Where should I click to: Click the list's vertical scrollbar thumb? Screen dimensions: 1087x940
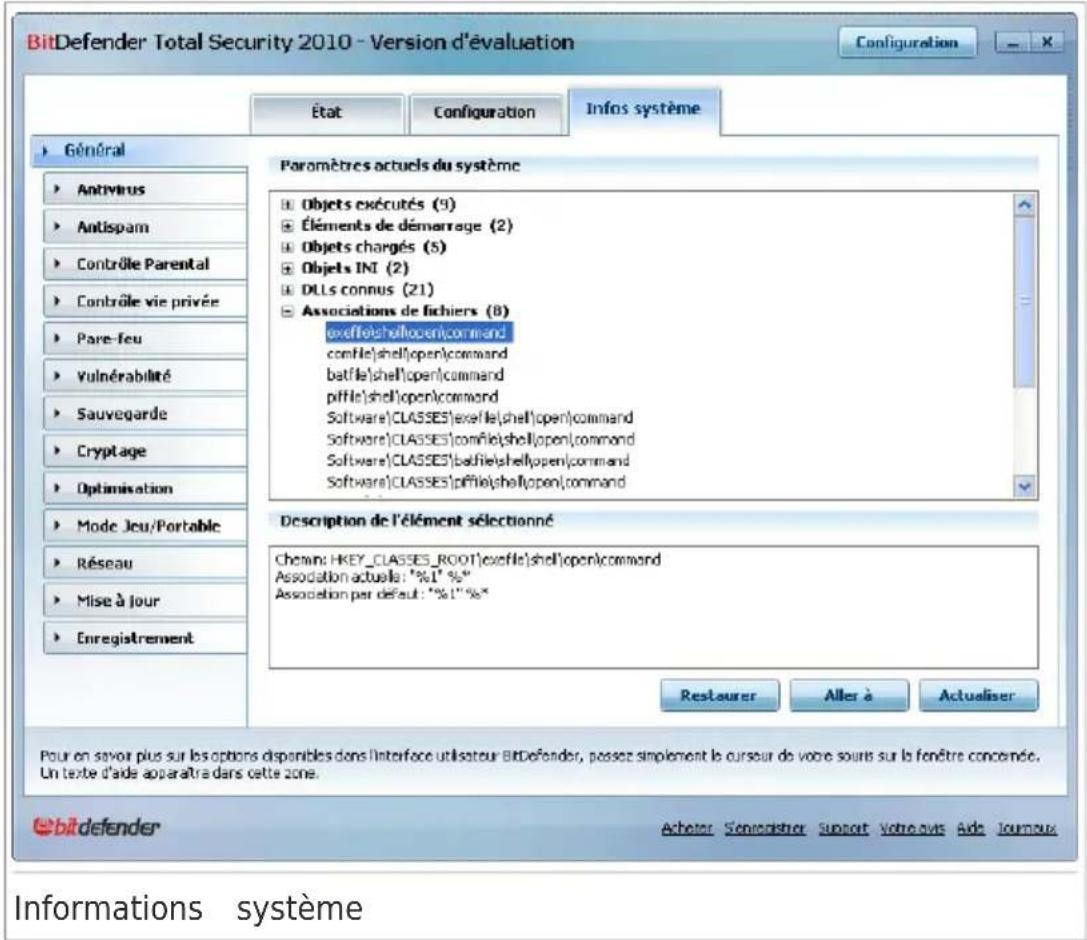1025,302
